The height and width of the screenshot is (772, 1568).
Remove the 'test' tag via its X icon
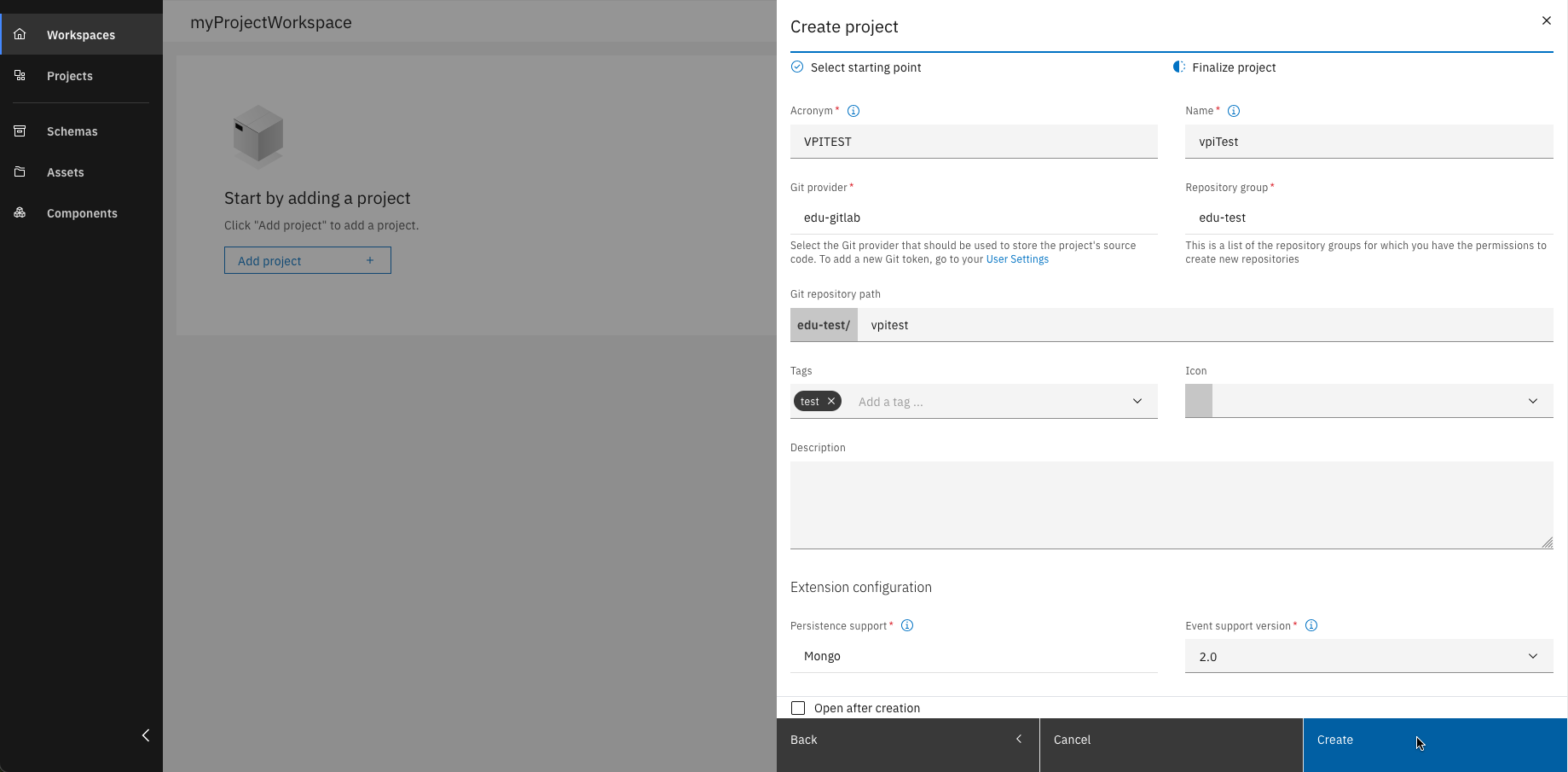(x=830, y=401)
